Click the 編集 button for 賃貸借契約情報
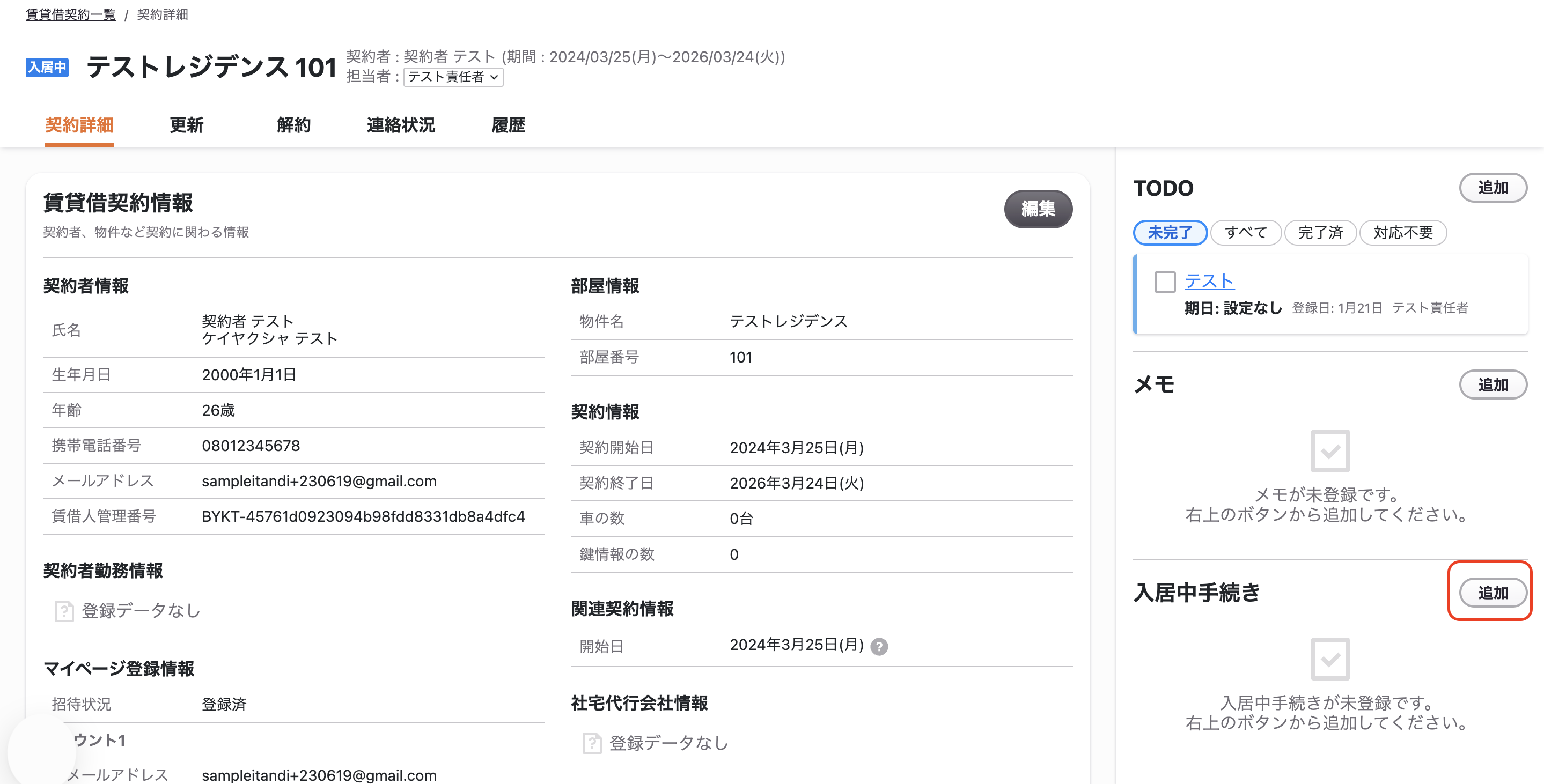 [1038, 209]
